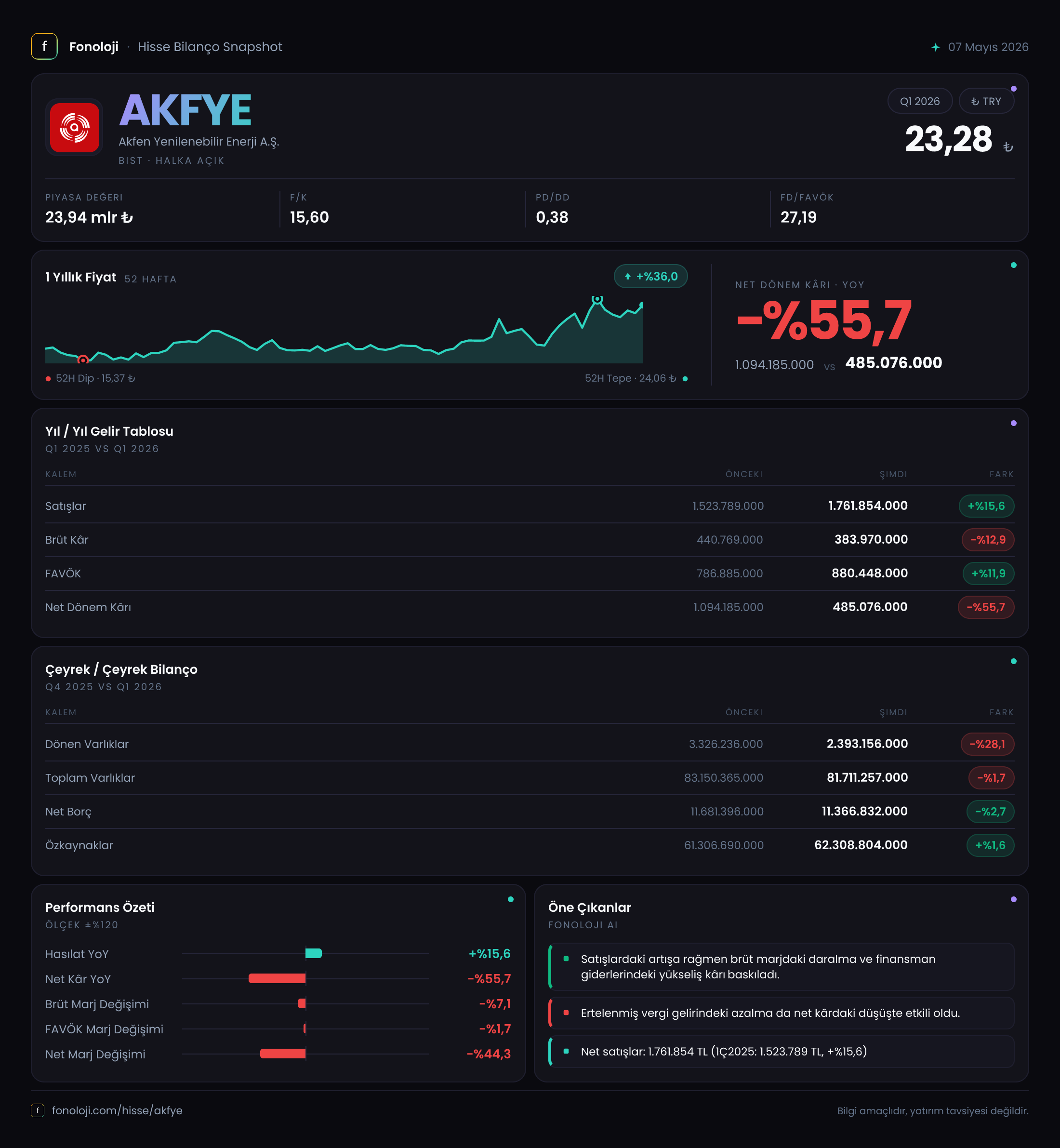1060x1148 pixels.
Task: Click the highlight starting Net satışlar: 1.761.854 TL
Action: point(781,1052)
